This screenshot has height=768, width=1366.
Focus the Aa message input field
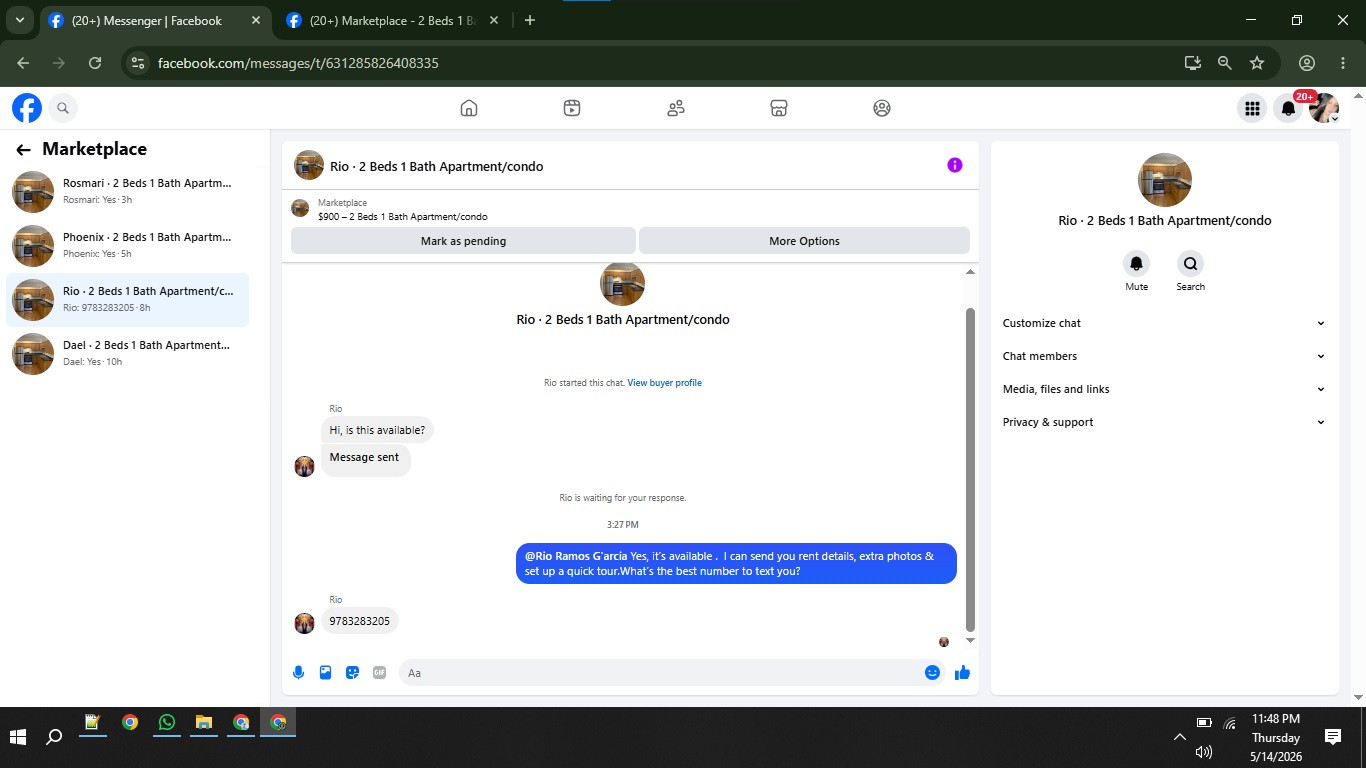660,673
